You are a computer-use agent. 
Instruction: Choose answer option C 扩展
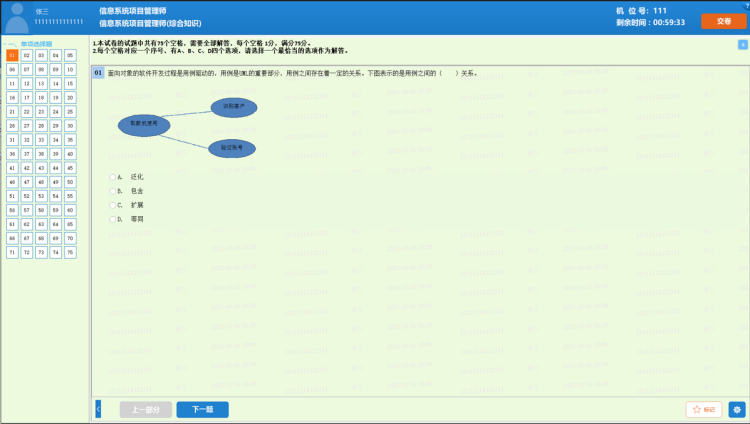[x=114, y=204]
